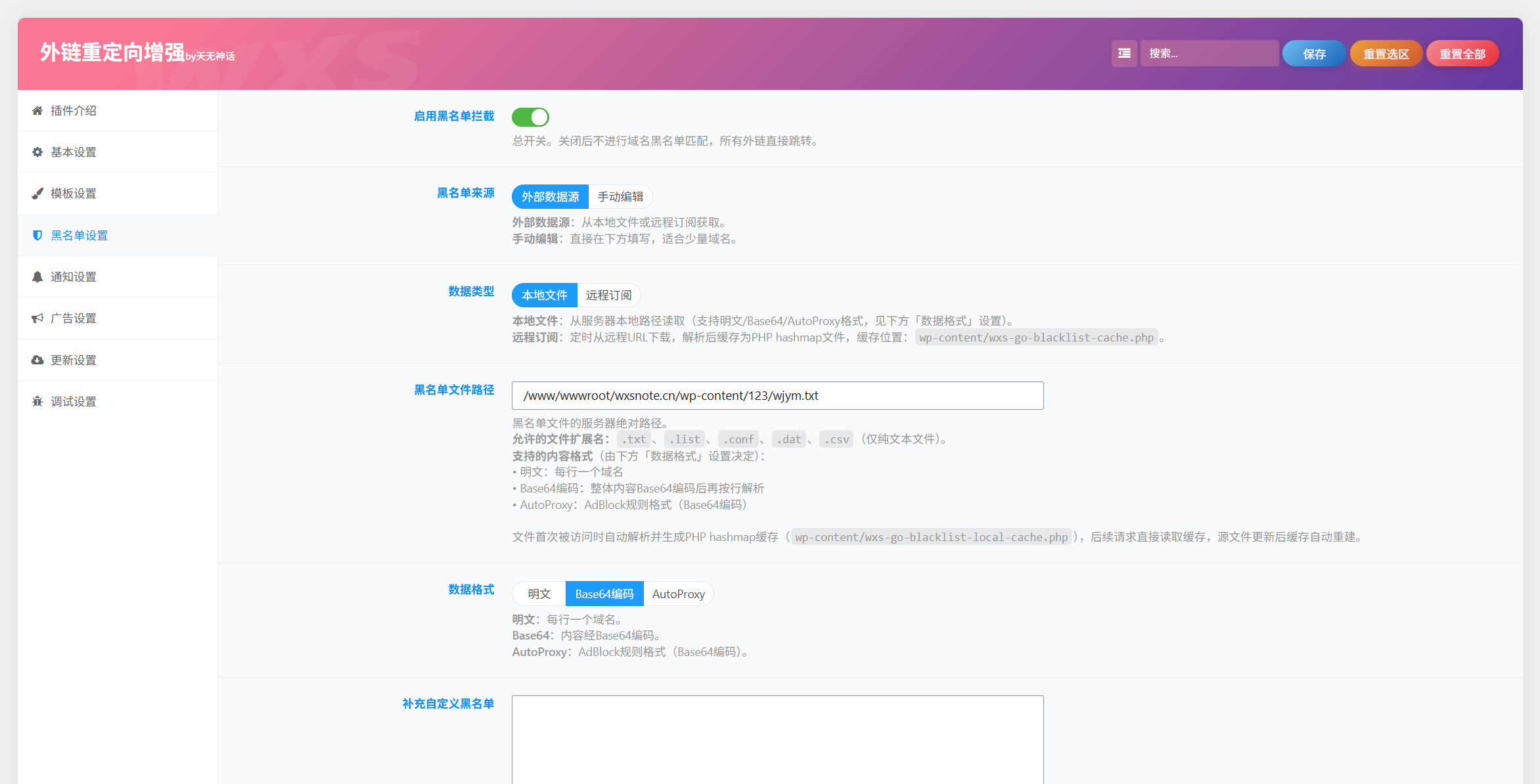Open the 调试设置 section

coord(118,401)
